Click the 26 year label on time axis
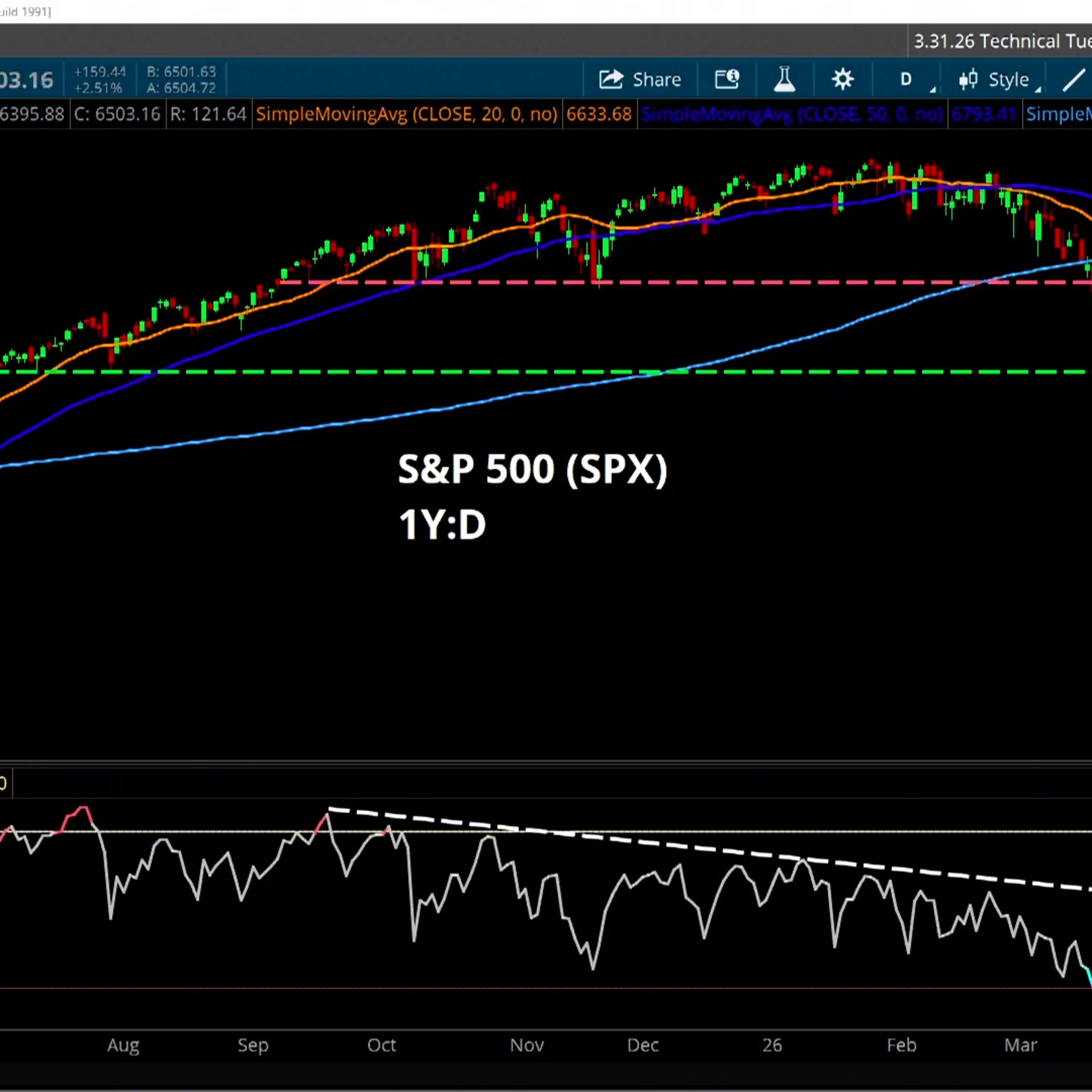 772,1045
